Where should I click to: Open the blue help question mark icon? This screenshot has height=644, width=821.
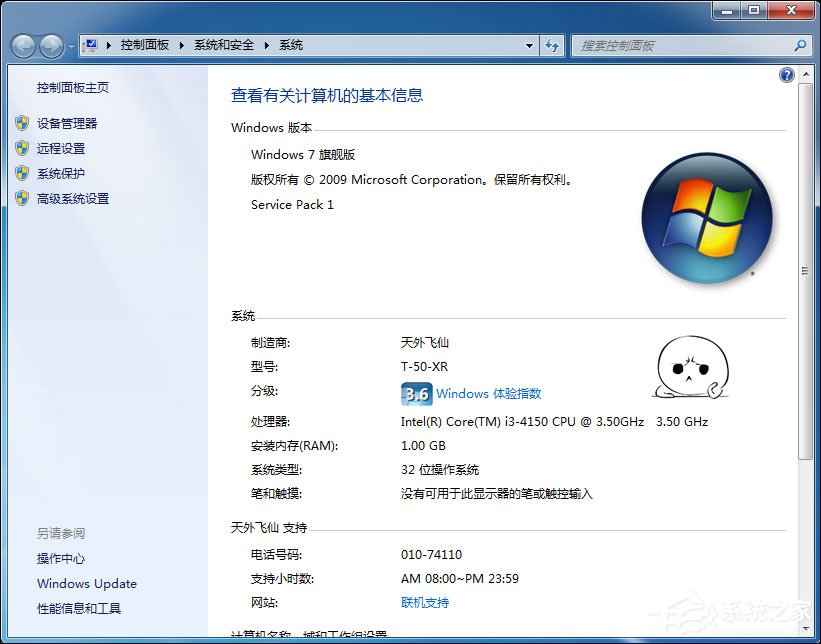pyautogui.click(x=787, y=75)
